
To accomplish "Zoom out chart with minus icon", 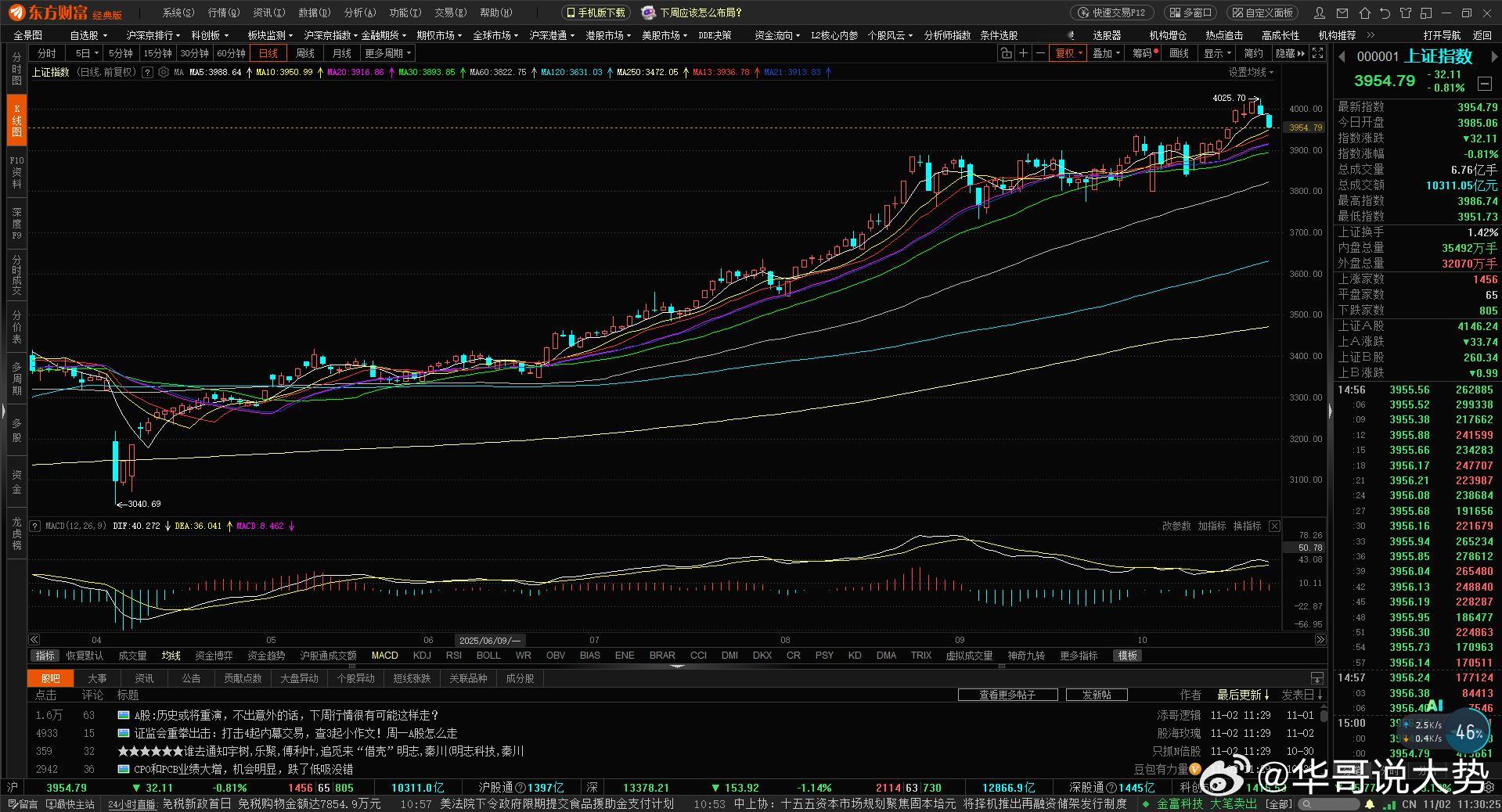I will 1040,53.
